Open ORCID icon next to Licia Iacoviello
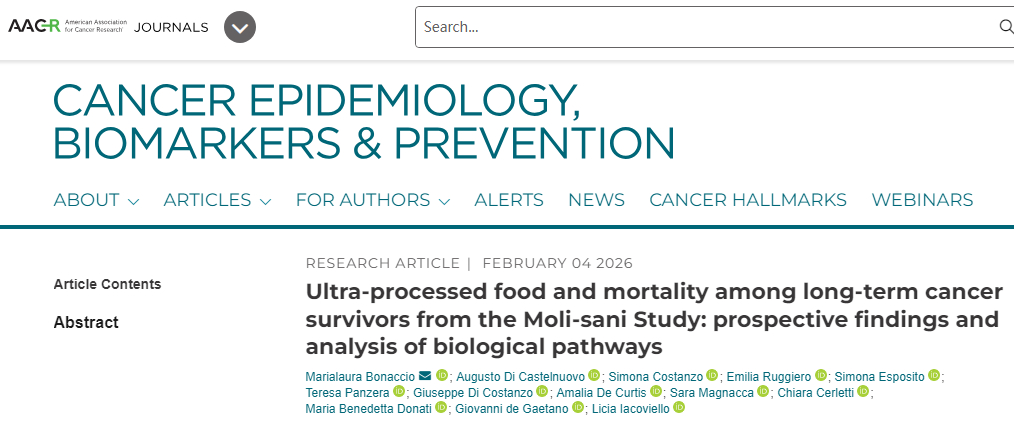The width and height of the screenshot is (1014, 422). click(679, 408)
